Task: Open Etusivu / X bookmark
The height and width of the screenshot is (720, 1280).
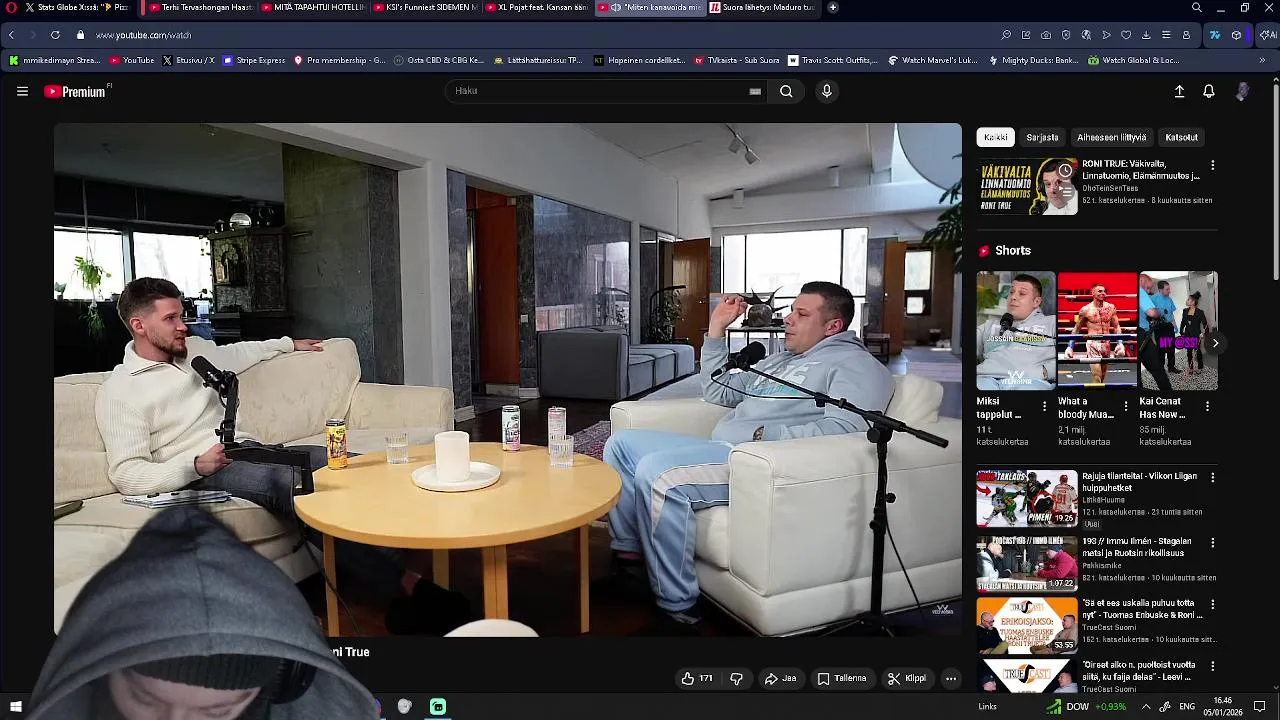Action: (x=188, y=60)
